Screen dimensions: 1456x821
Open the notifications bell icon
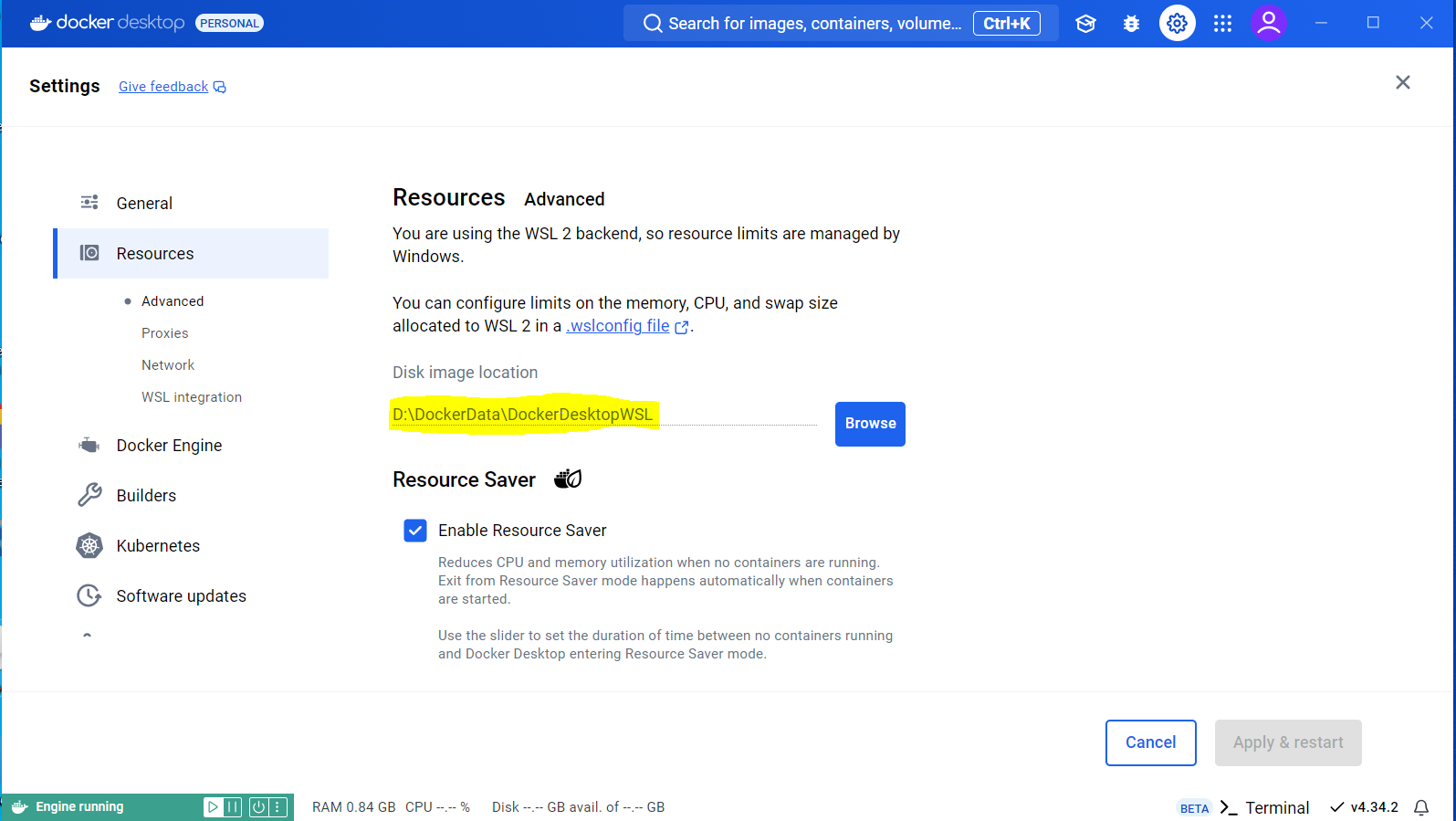coord(1421,807)
